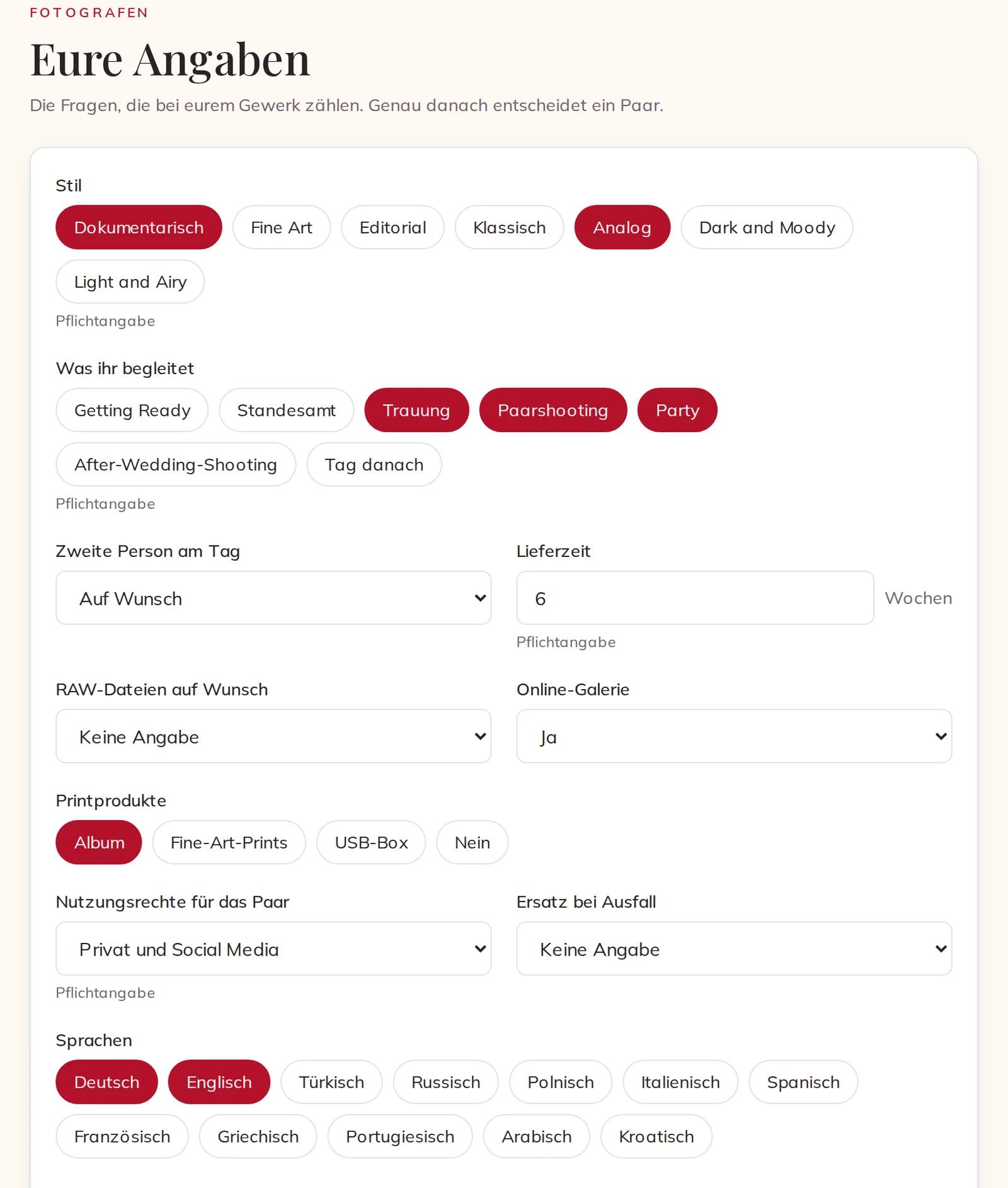Enable Polnisch language option

pos(560,1082)
